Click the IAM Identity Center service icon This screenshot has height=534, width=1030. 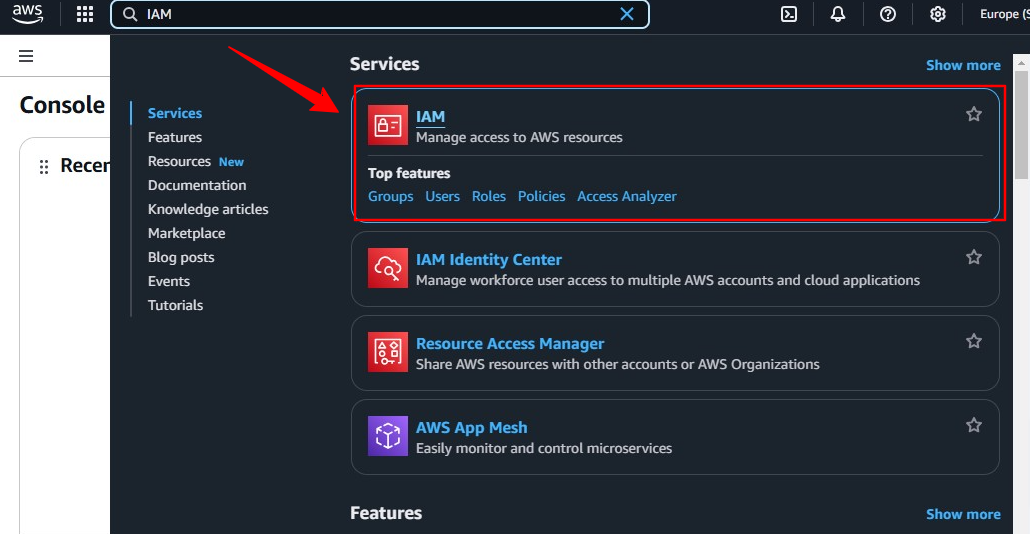click(388, 268)
